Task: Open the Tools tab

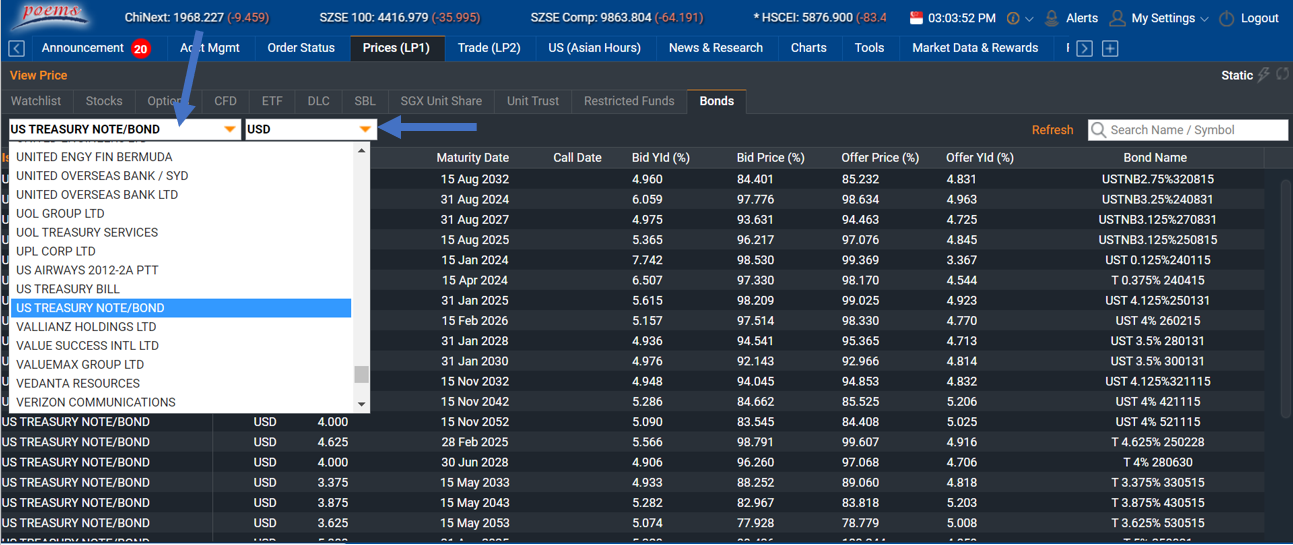Action: (869, 48)
